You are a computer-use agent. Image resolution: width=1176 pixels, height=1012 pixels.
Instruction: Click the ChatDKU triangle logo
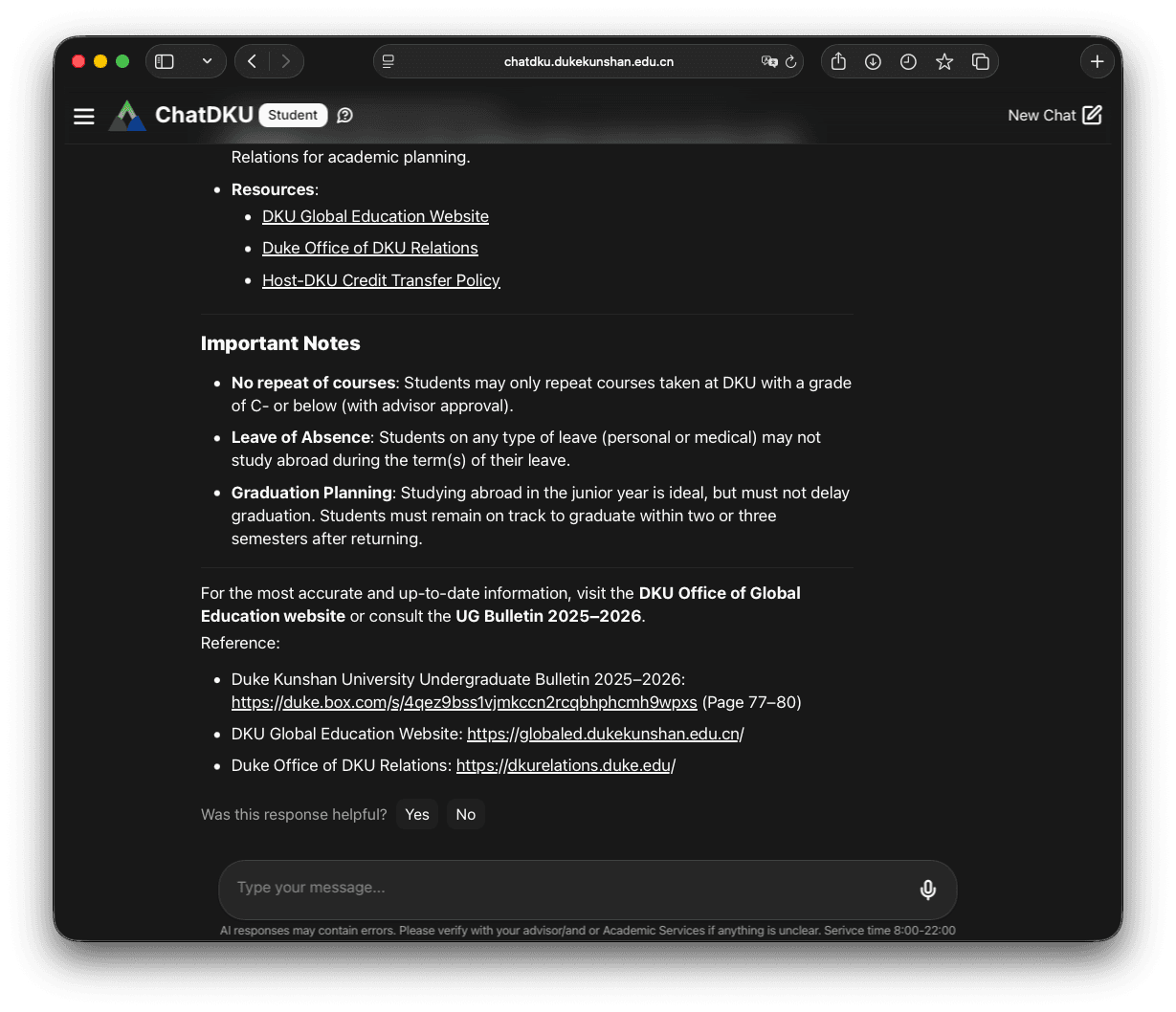pyautogui.click(x=127, y=115)
